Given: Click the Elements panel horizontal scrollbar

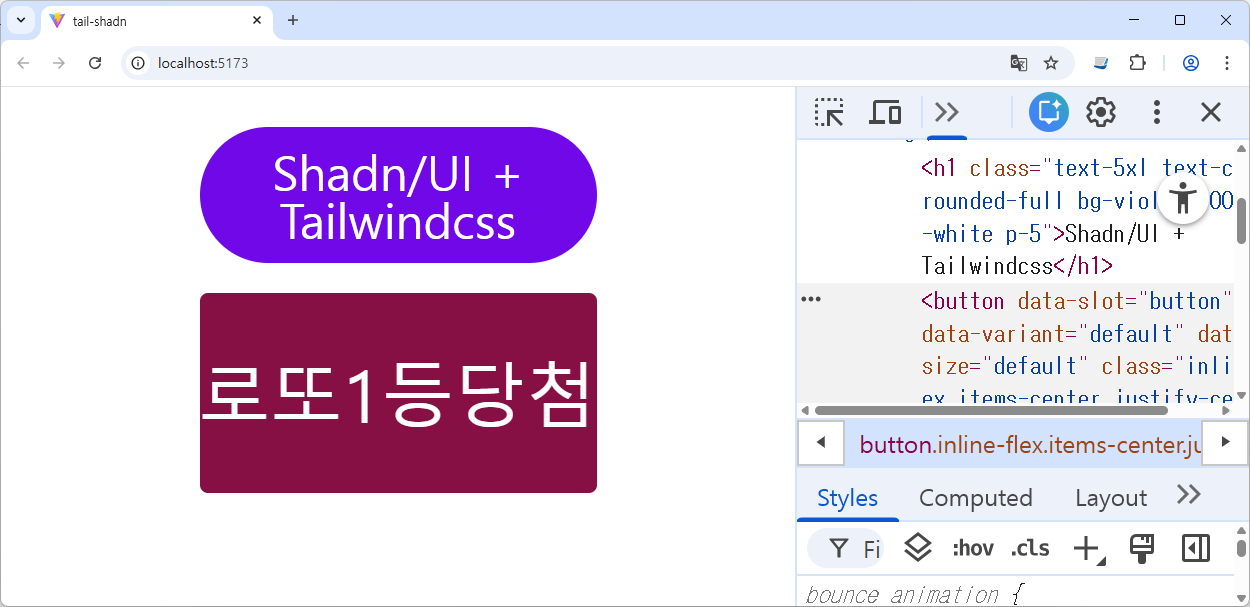Looking at the screenshot, I should [991, 410].
